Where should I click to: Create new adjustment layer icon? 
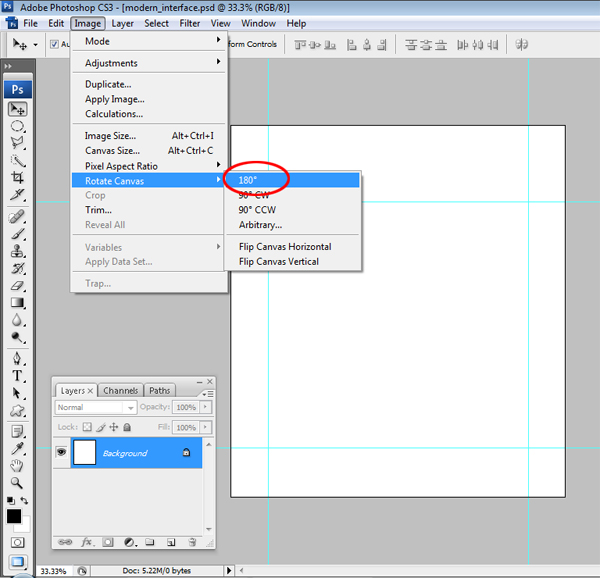[x=130, y=542]
